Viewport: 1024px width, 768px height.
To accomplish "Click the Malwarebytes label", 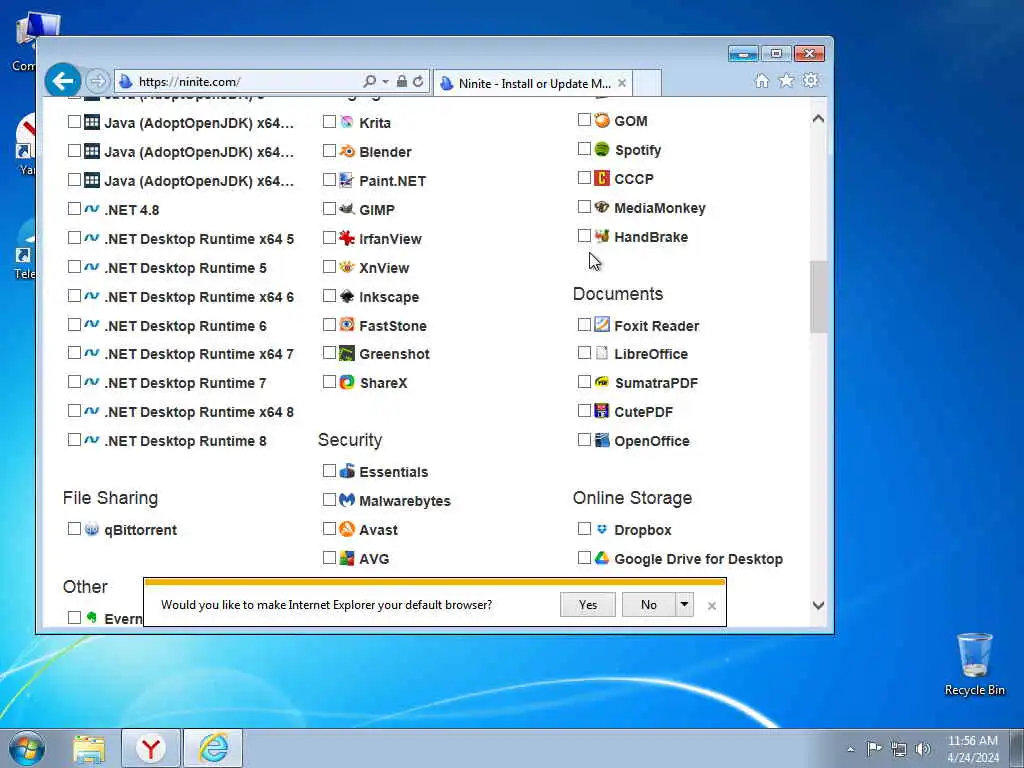I will (405, 501).
